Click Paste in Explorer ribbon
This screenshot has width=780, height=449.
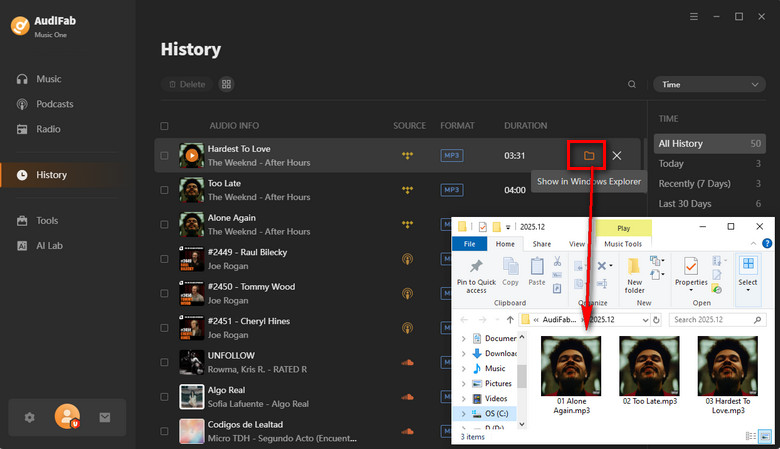click(x=537, y=271)
